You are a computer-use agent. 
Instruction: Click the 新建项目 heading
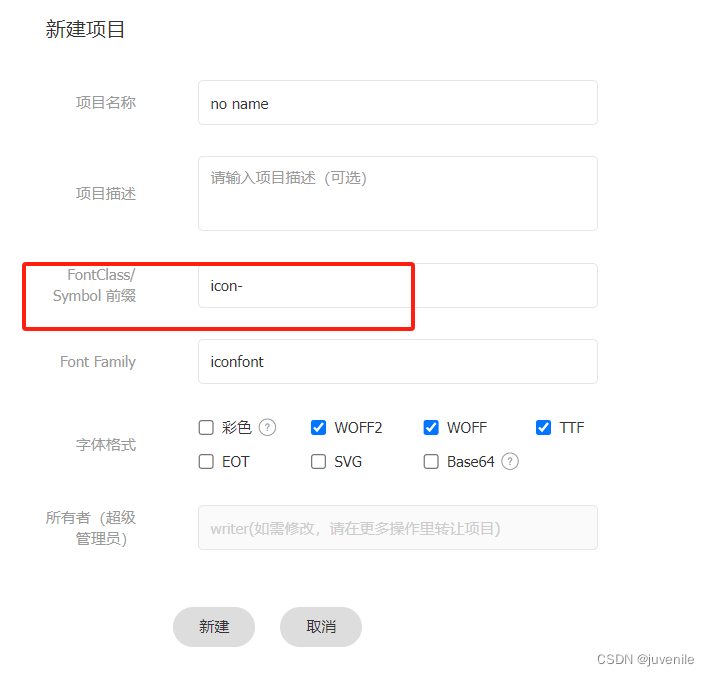(x=85, y=29)
